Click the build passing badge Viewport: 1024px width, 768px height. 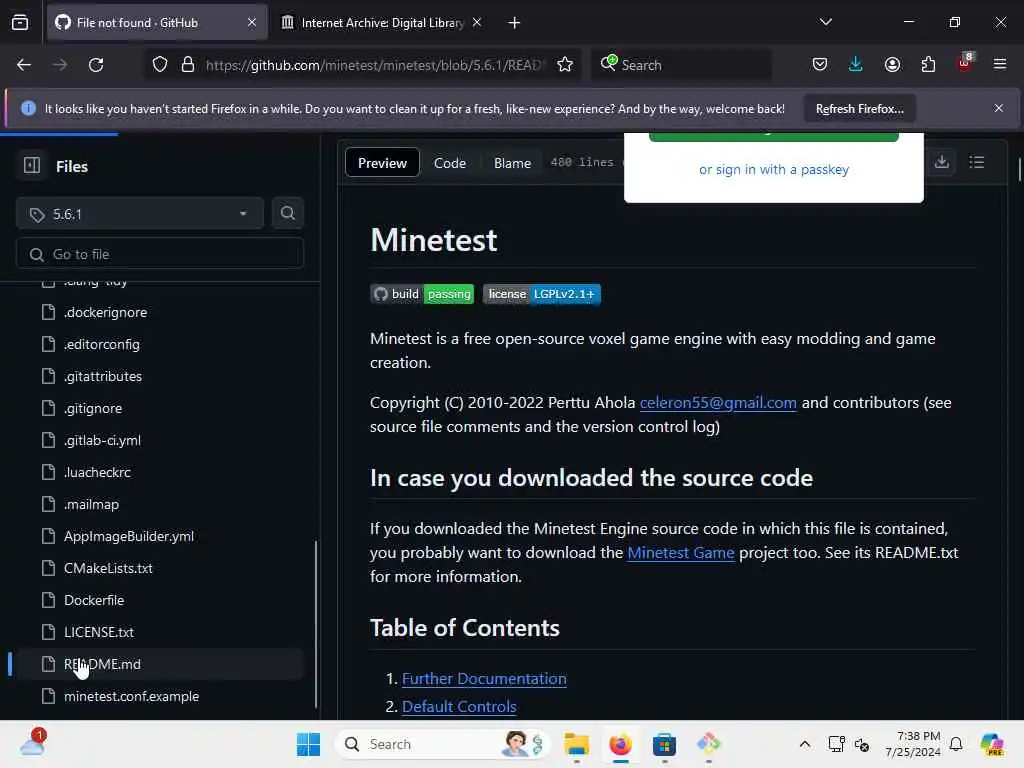pos(422,294)
